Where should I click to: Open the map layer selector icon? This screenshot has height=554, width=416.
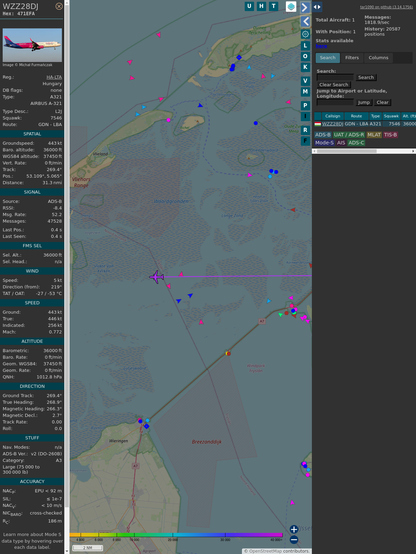point(291,6)
